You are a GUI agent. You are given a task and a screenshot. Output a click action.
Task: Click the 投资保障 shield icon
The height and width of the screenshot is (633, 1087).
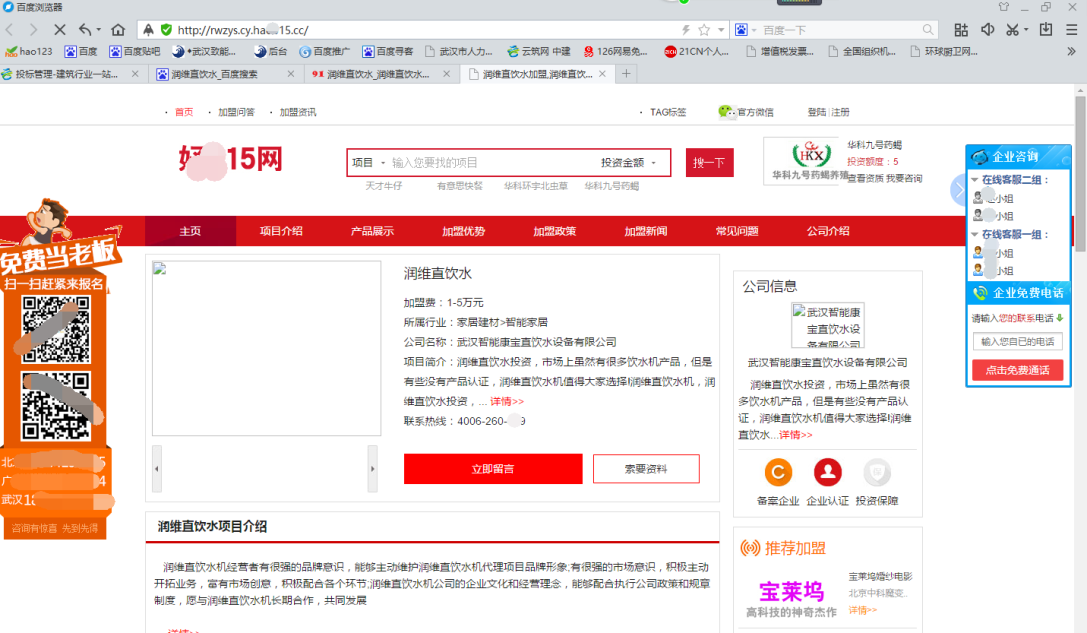pyautogui.click(x=877, y=472)
